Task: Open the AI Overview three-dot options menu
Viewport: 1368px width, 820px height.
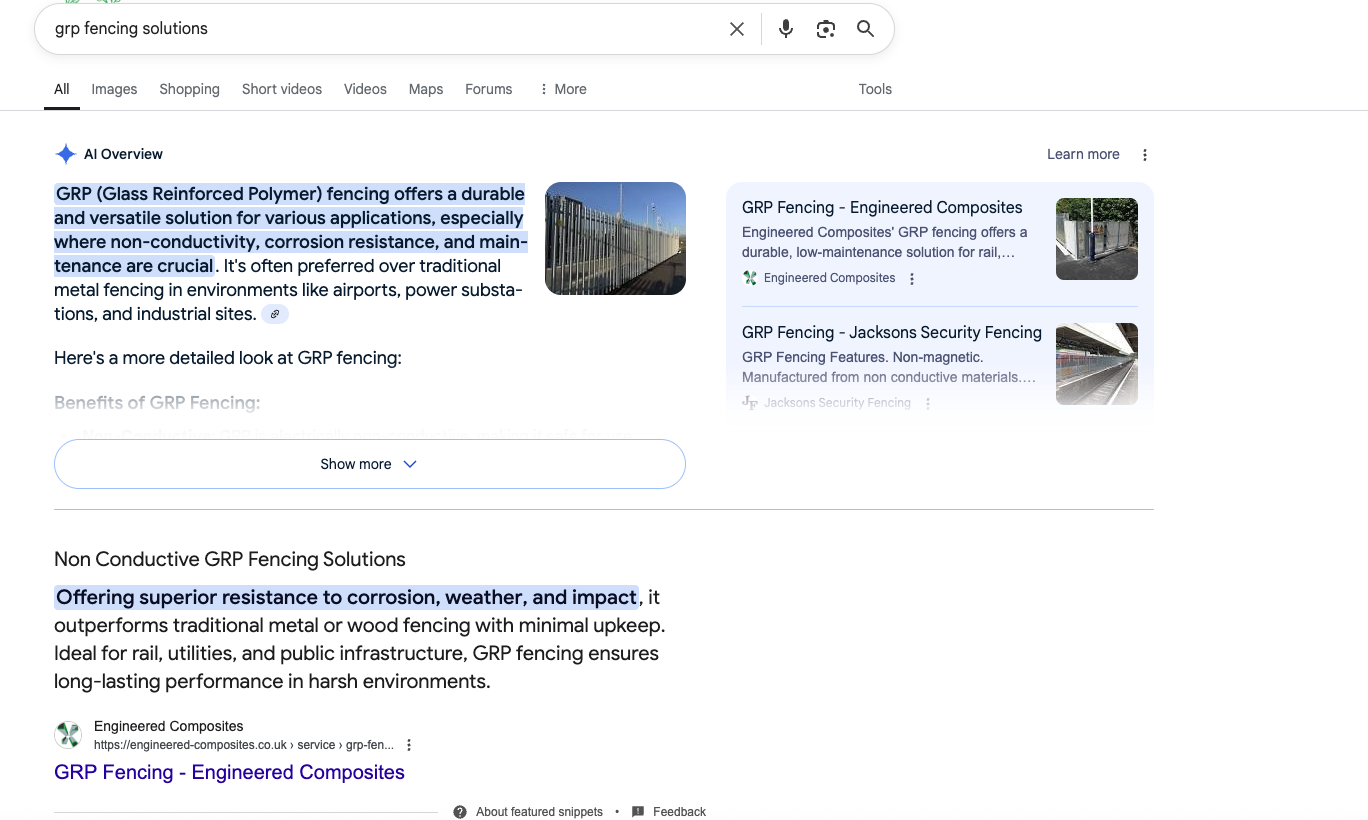Action: point(1145,155)
